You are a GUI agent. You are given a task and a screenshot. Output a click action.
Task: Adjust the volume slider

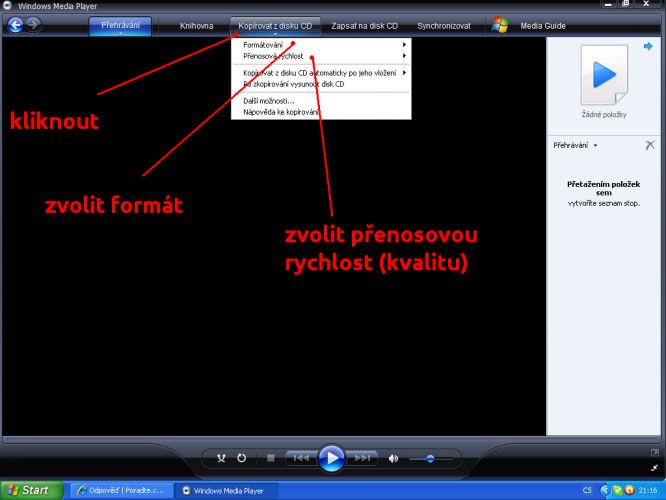(x=430, y=459)
